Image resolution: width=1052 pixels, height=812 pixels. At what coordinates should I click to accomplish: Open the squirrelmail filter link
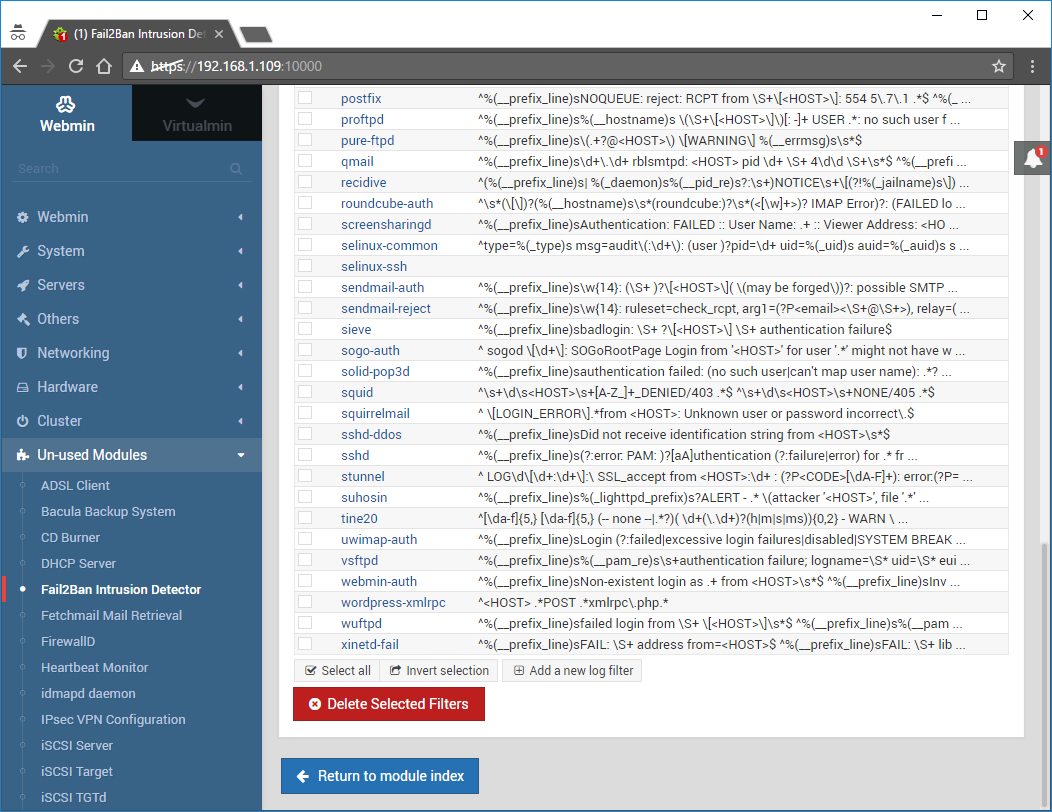375,413
